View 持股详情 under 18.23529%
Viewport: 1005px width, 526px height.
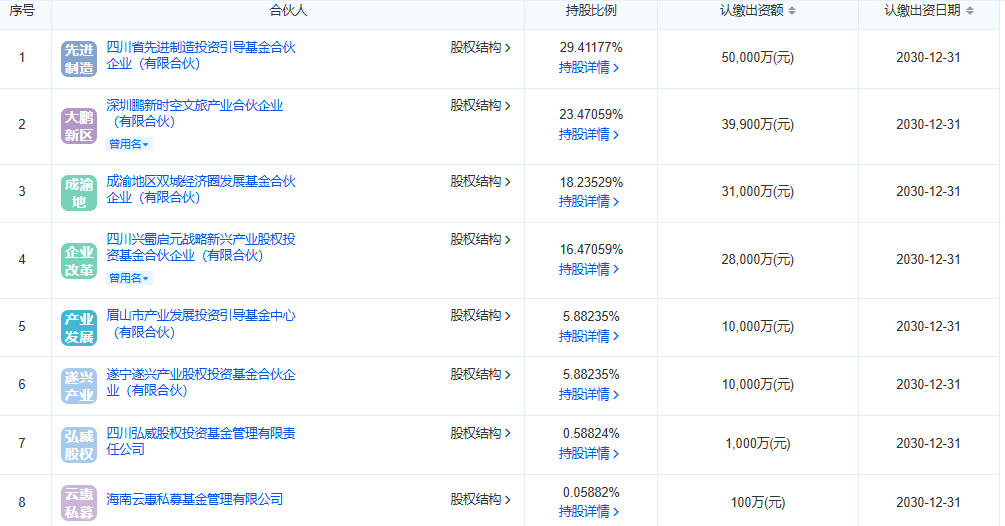coord(588,202)
